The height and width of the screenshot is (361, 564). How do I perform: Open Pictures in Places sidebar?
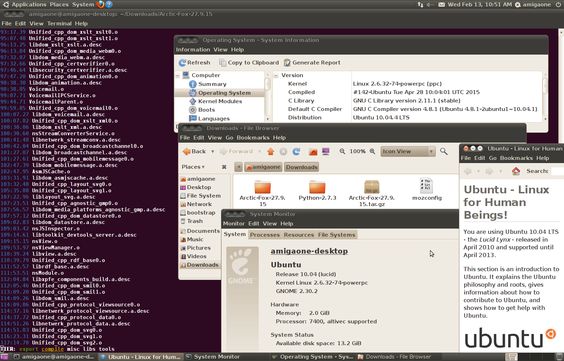(196, 248)
